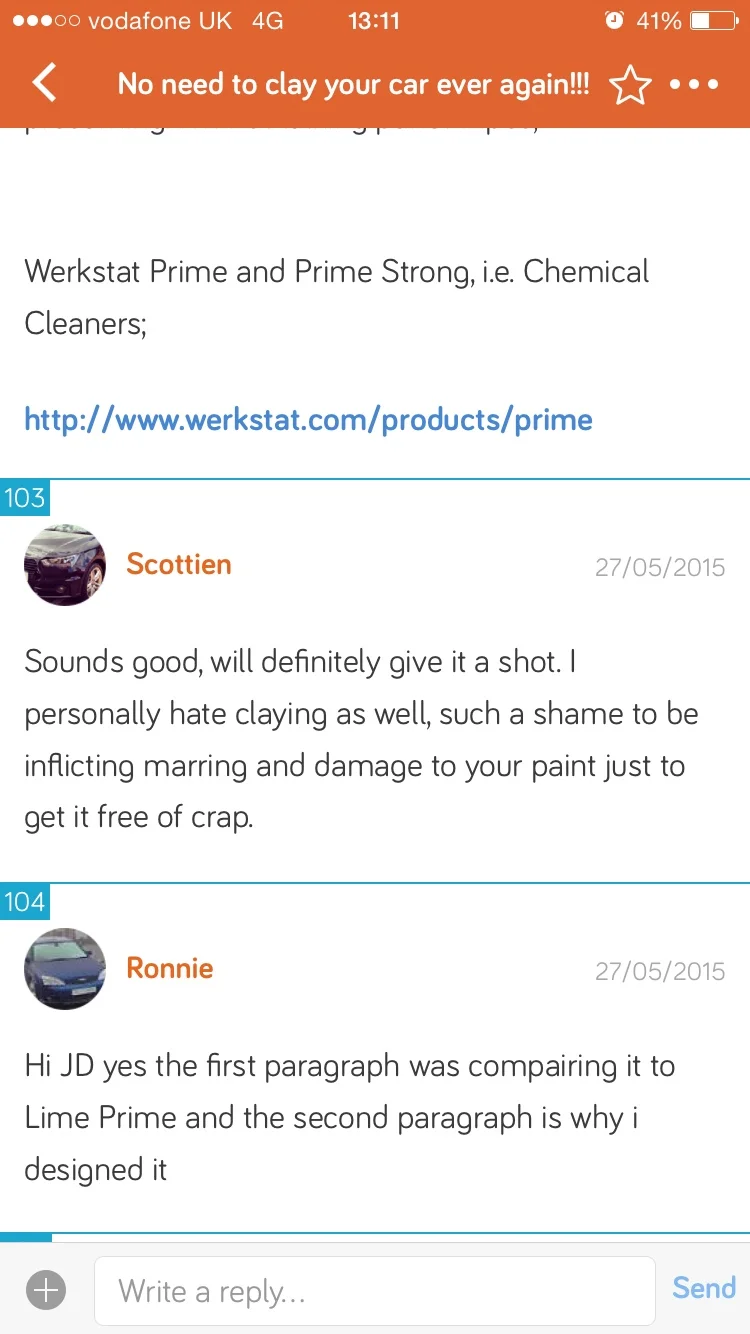Screen dimensions: 750x1334
Task: View Scottien's avatar picture
Action: [x=65, y=565]
